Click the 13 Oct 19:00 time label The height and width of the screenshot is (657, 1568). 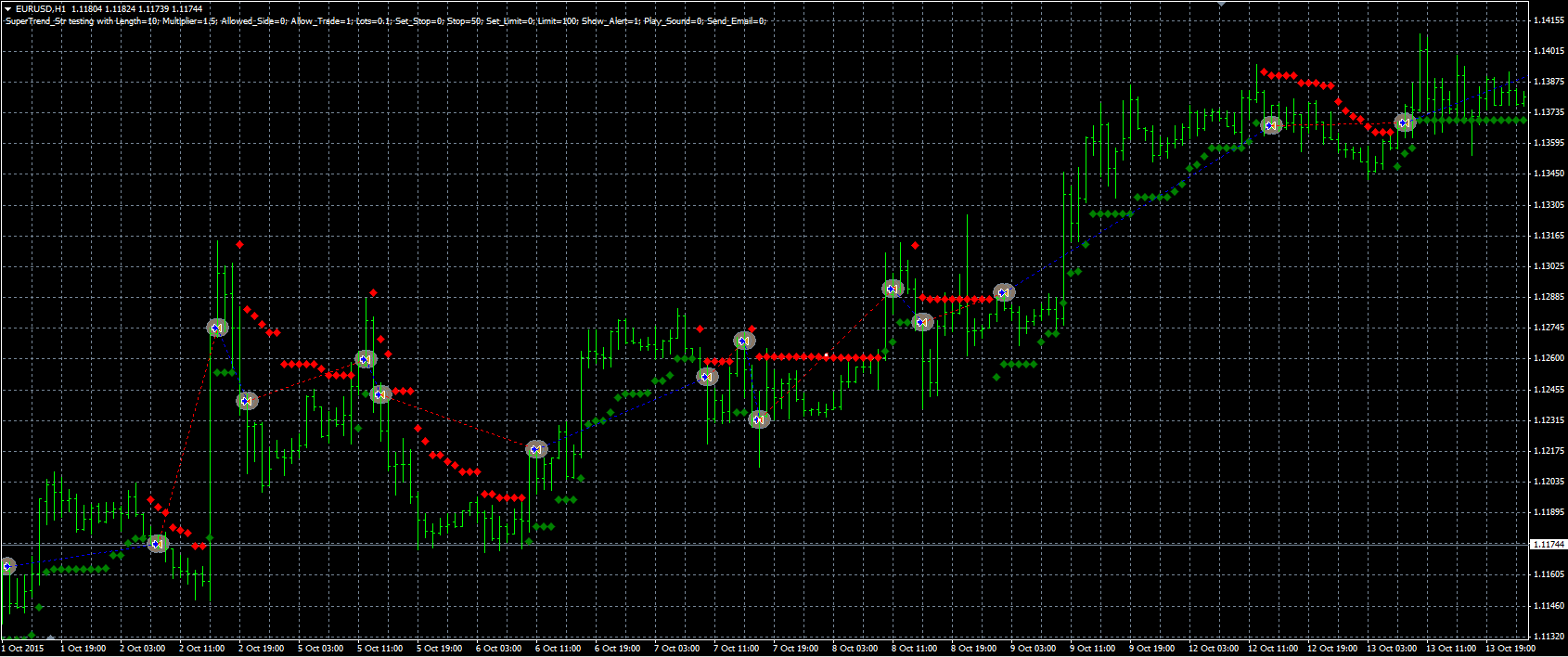click(x=1511, y=649)
